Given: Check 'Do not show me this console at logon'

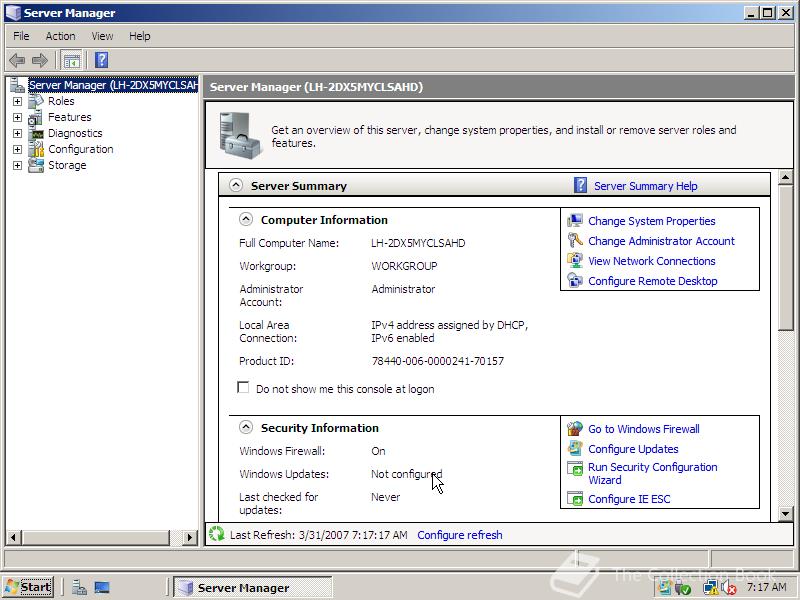Looking at the screenshot, I should click(243, 387).
